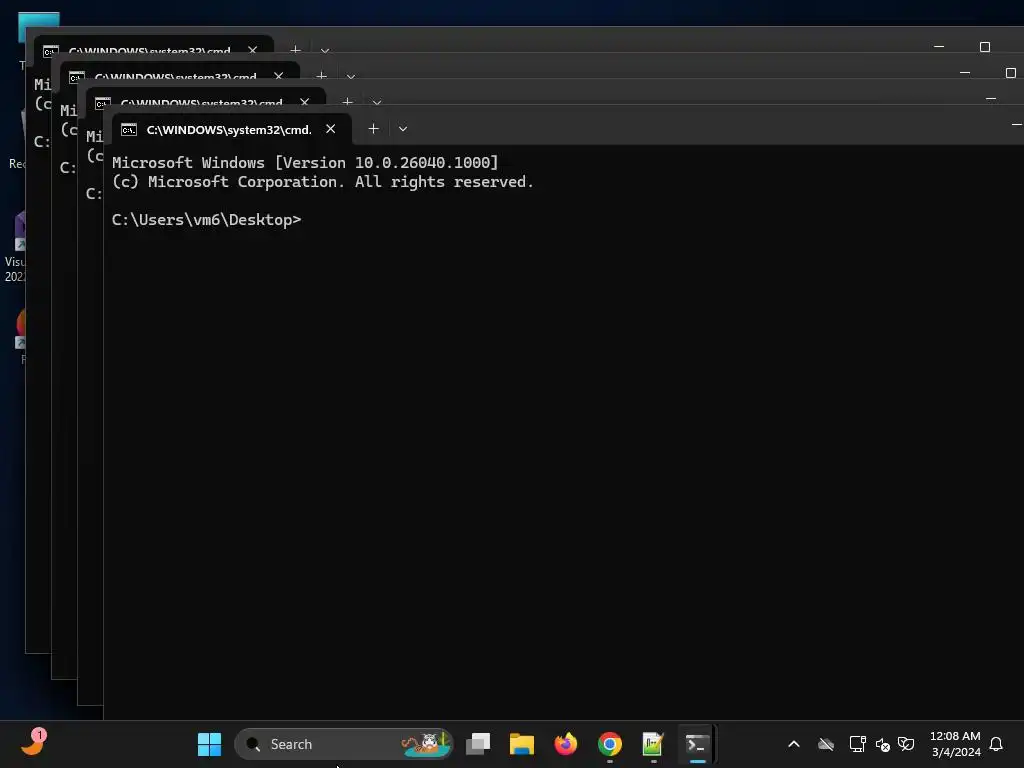1024x768 pixels.
Task: Click the OneDrive cloud tray icon
Action: click(x=826, y=744)
